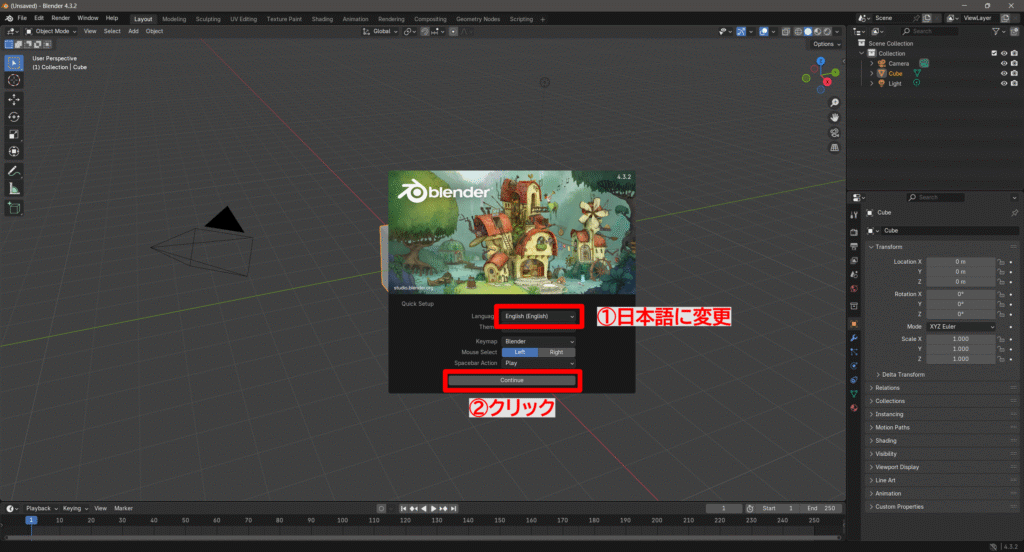The height and width of the screenshot is (552, 1024).
Task: Open the Render properties tab icon
Action: coord(854,233)
